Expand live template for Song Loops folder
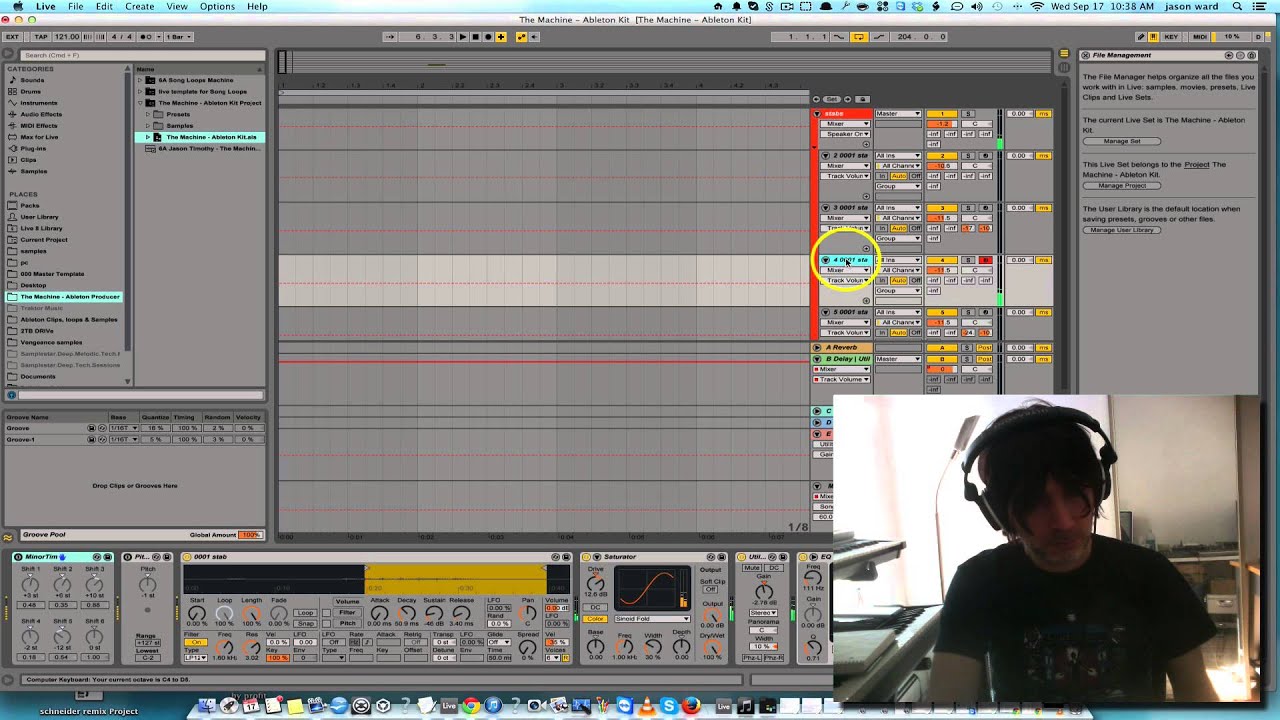 pos(140,91)
